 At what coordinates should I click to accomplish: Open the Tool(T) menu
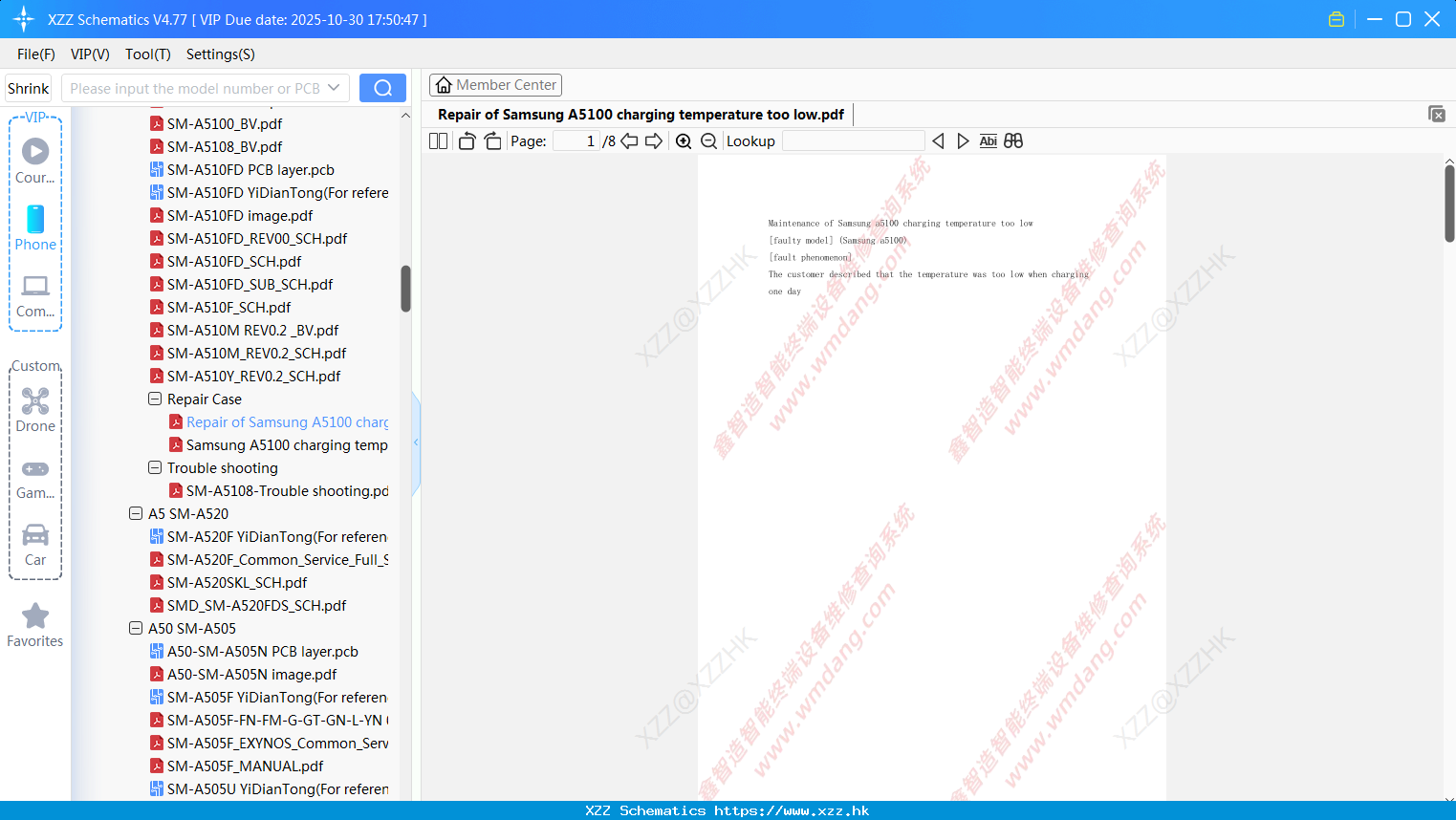click(148, 54)
